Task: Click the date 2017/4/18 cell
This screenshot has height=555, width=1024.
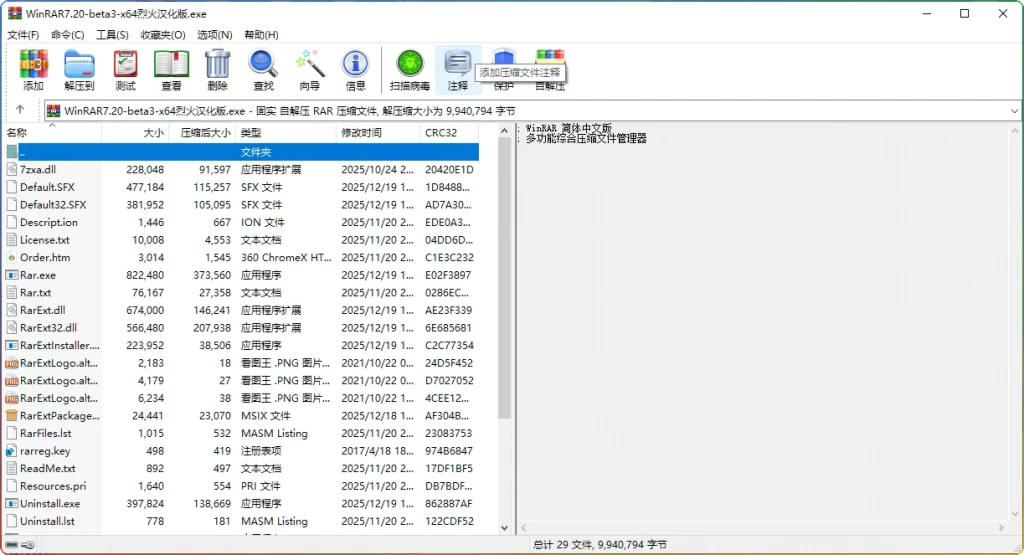Action: (x=377, y=451)
